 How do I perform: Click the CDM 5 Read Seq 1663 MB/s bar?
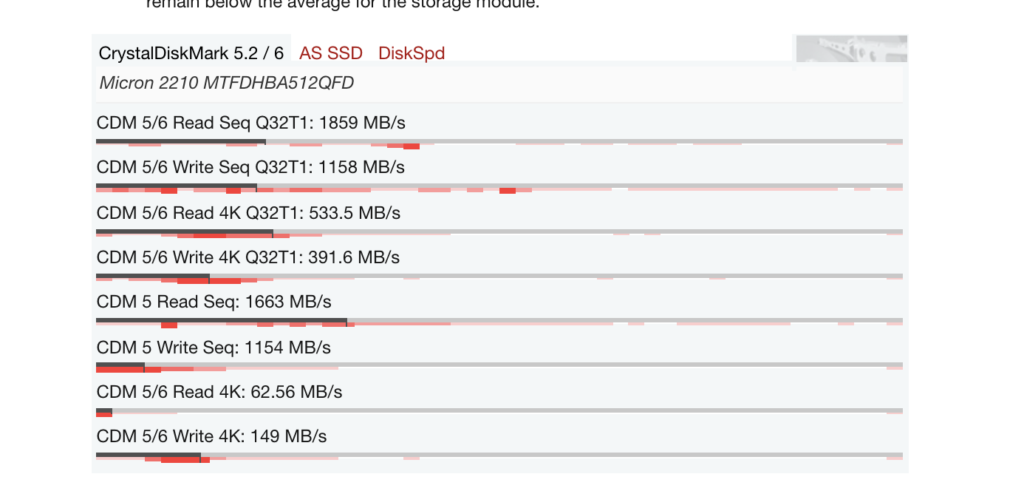500,323
